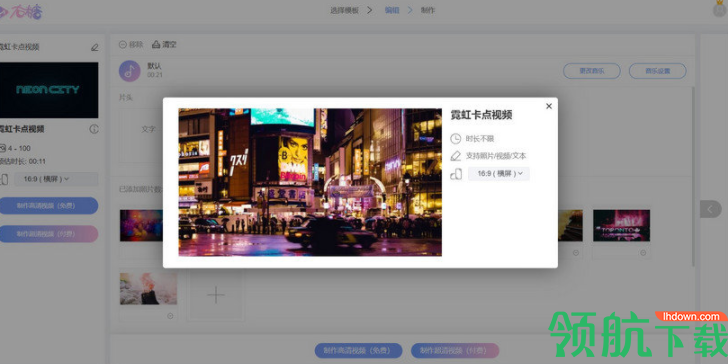Viewport: 728px width, 364px height.
Task: Click the edit pencil icon beside the left-panel title
Action: coord(94,47)
